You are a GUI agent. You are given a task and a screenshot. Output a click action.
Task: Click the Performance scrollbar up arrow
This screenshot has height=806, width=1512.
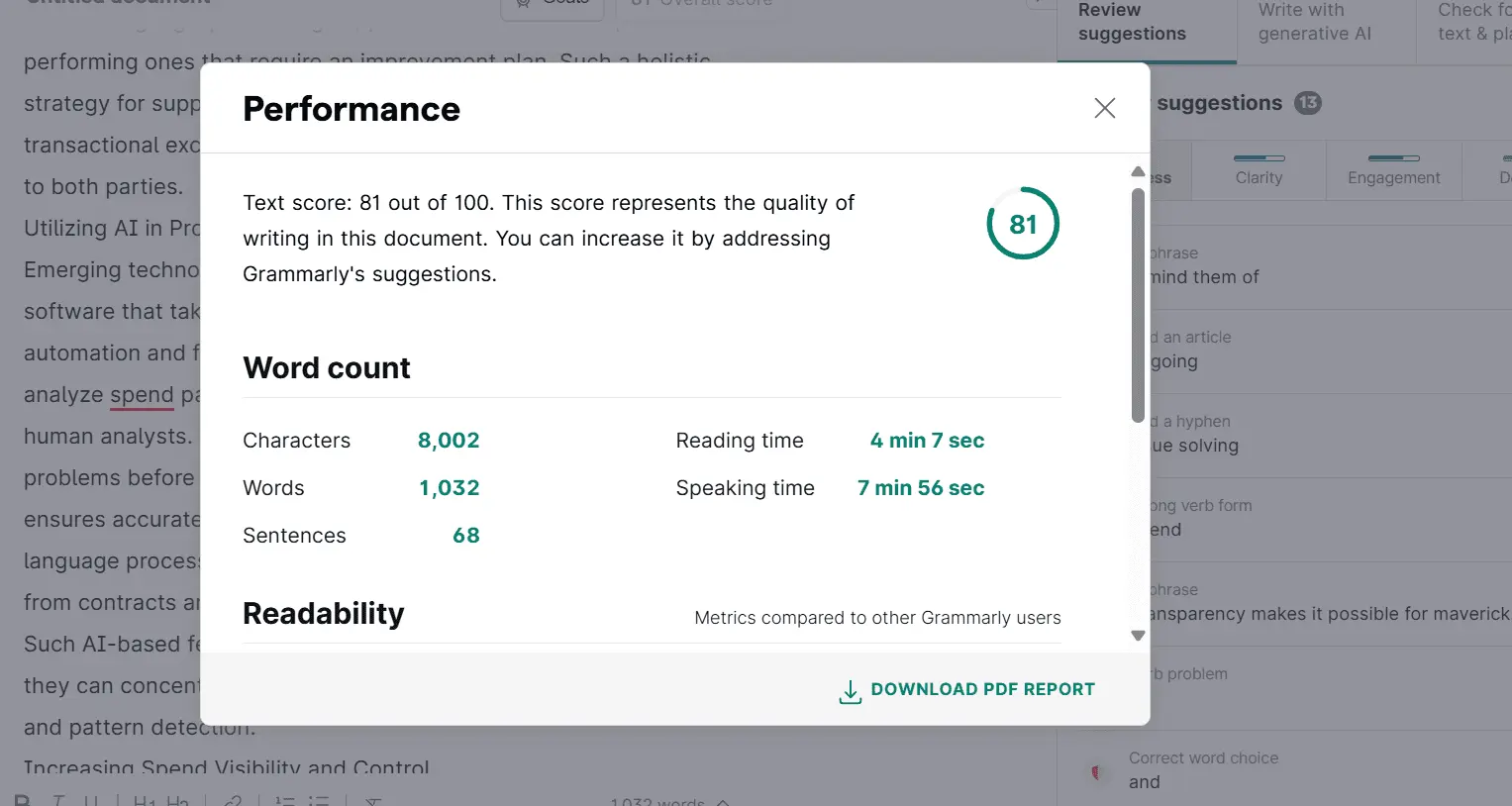click(1138, 171)
